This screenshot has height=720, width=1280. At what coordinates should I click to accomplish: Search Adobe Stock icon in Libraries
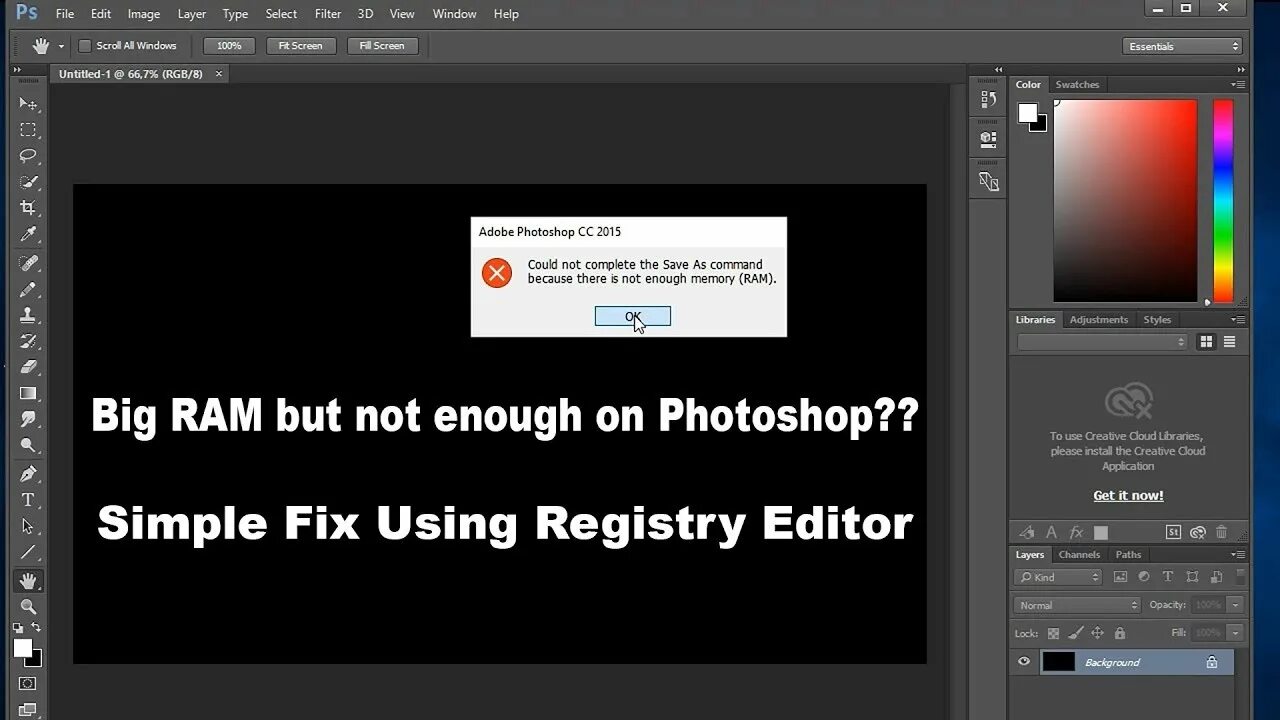(1174, 533)
